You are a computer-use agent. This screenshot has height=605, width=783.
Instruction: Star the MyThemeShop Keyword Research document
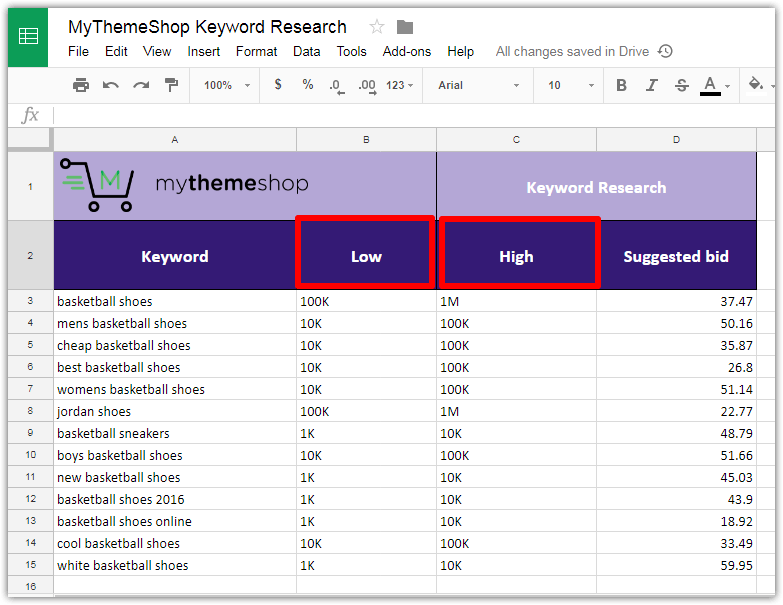pyautogui.click(x=377, y=26)
